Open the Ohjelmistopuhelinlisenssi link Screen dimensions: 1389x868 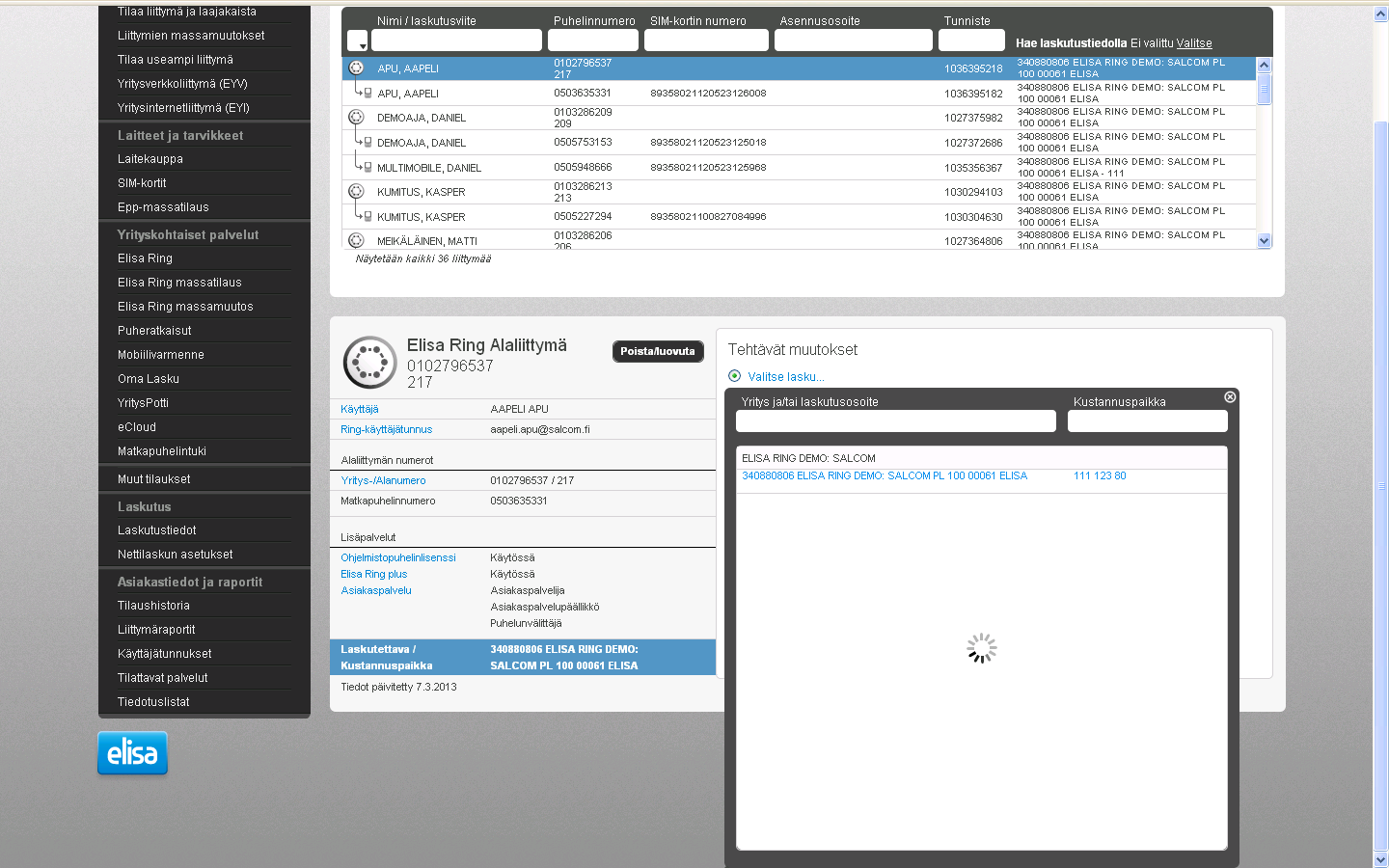[x=398, y=557]
